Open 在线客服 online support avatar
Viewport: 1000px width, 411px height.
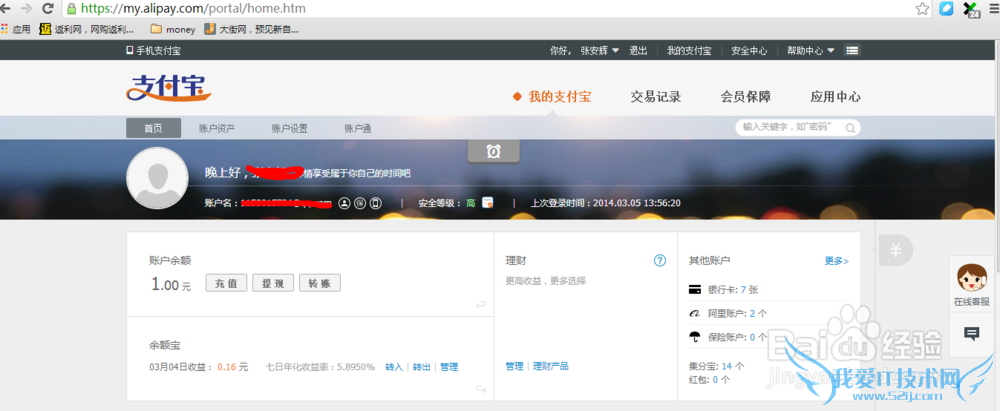coord(971,285)
